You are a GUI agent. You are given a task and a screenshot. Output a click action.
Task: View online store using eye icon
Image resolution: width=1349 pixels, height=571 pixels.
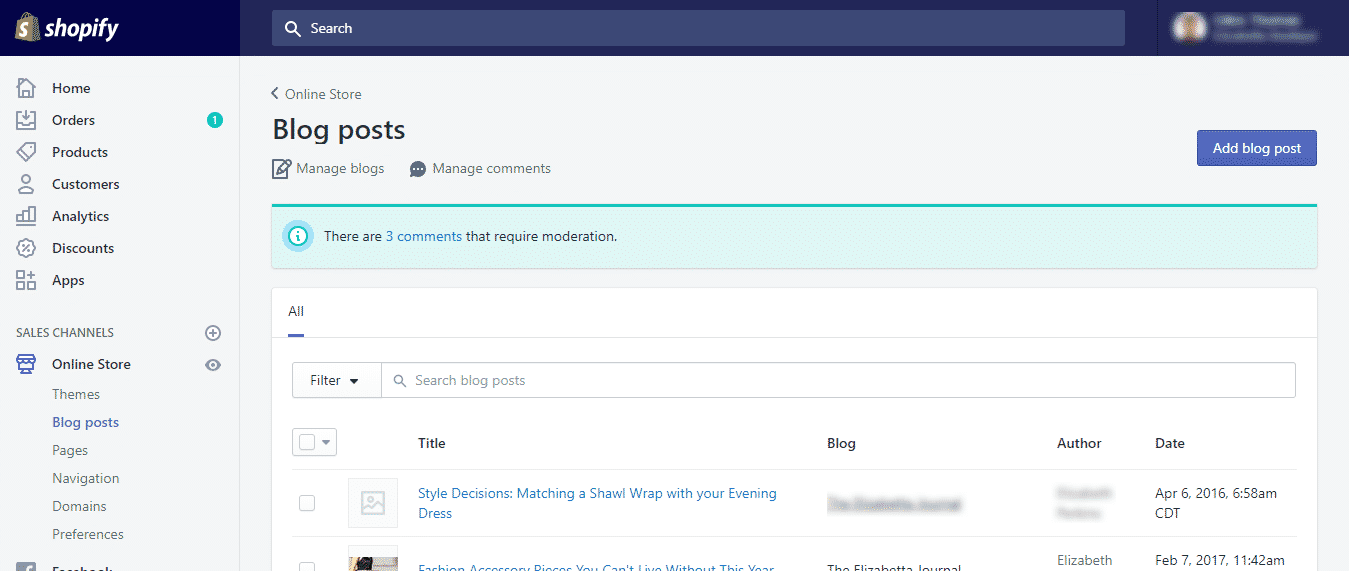212,365
